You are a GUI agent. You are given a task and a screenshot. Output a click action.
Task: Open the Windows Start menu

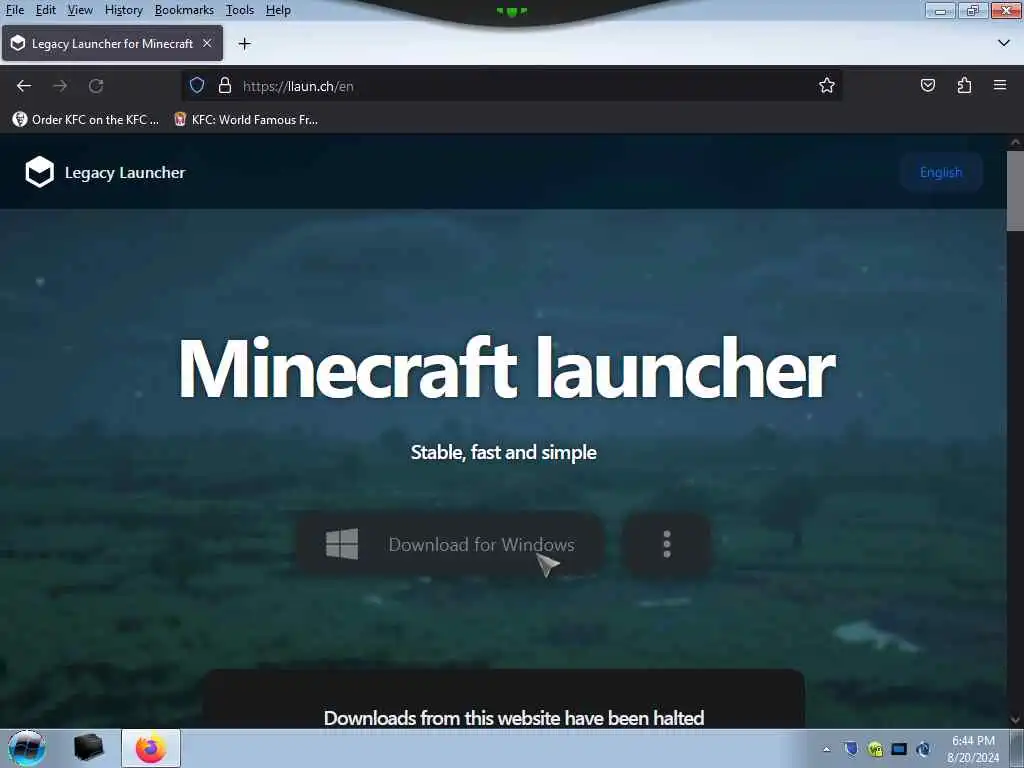pos(27,748)
